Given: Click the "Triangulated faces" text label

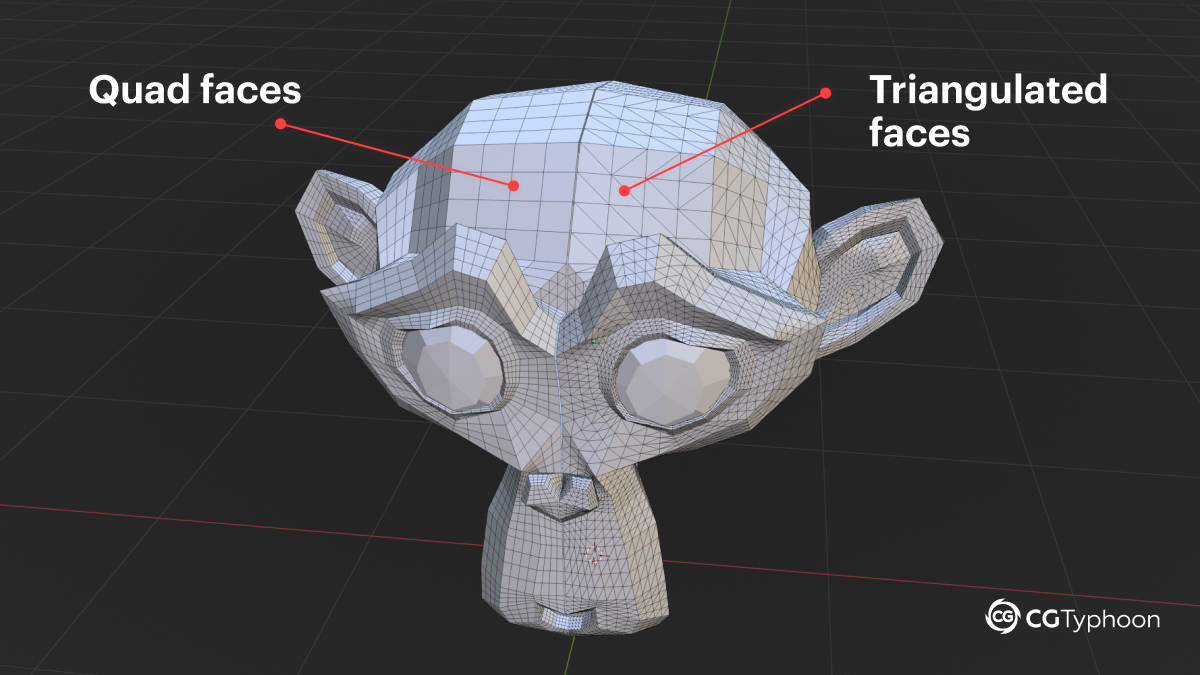Looking at the screenshot, I should click(987, 110).
